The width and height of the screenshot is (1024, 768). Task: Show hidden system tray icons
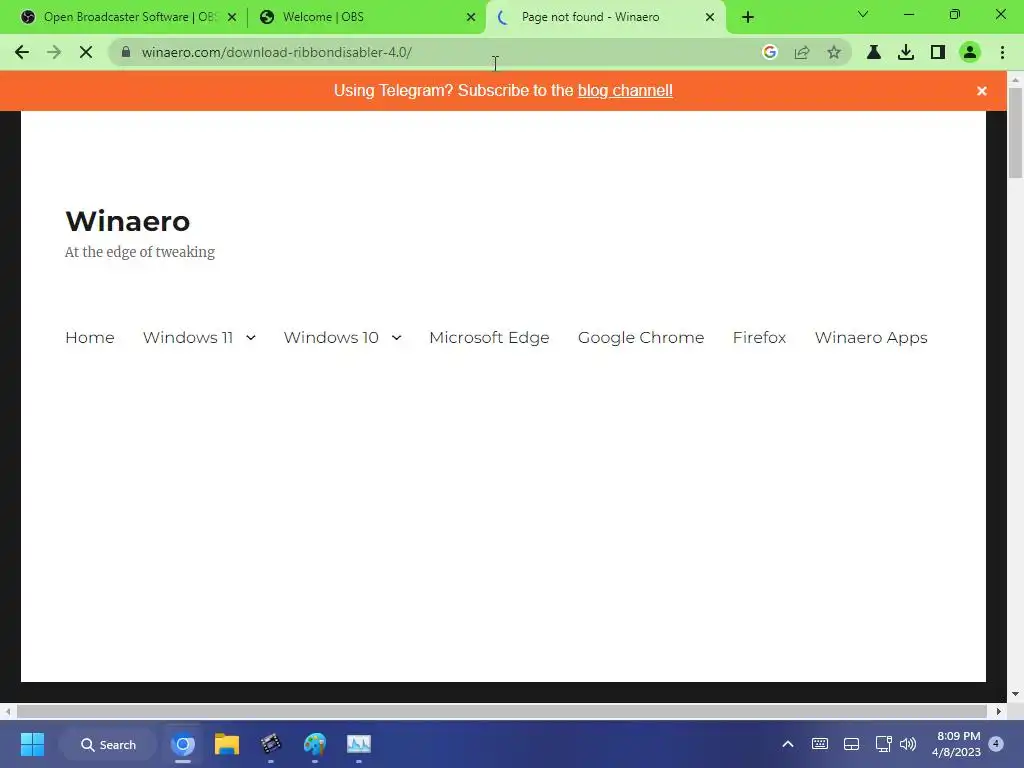788,744
